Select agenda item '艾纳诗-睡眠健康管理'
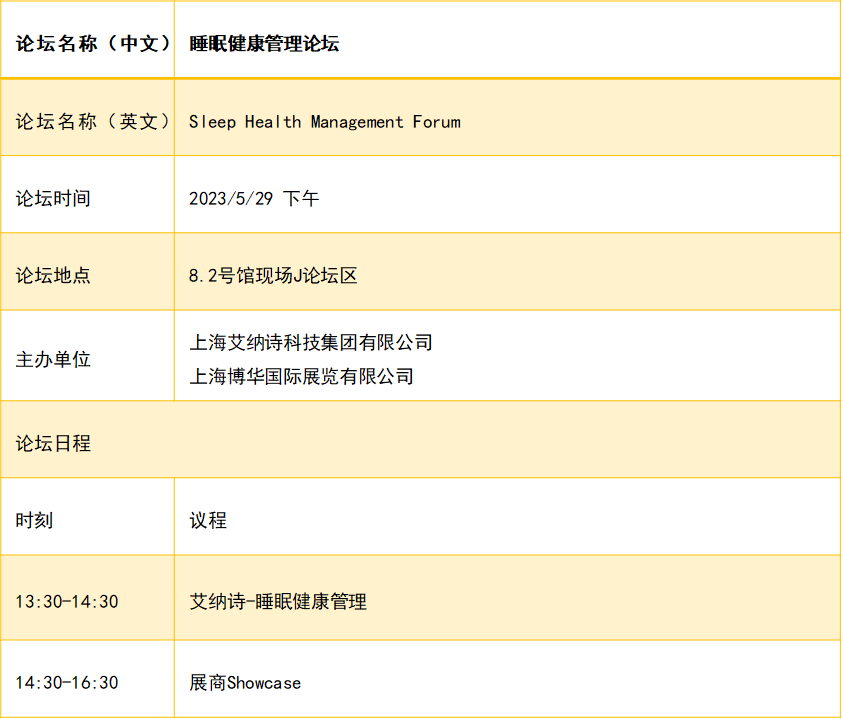Image resolution: width=843 pixels, height=719 pixels. coord(278,601)
